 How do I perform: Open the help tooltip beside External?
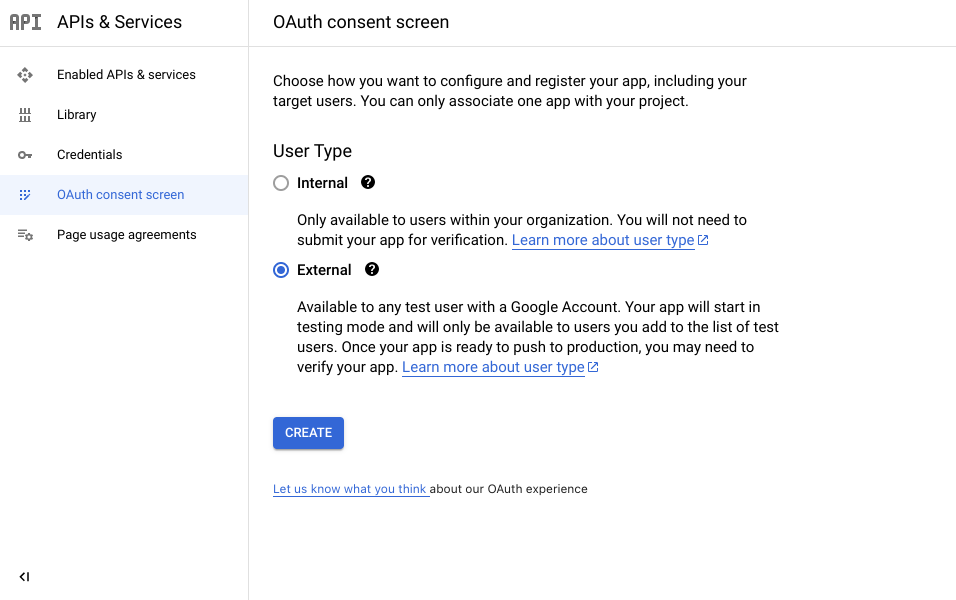[372, 270]
